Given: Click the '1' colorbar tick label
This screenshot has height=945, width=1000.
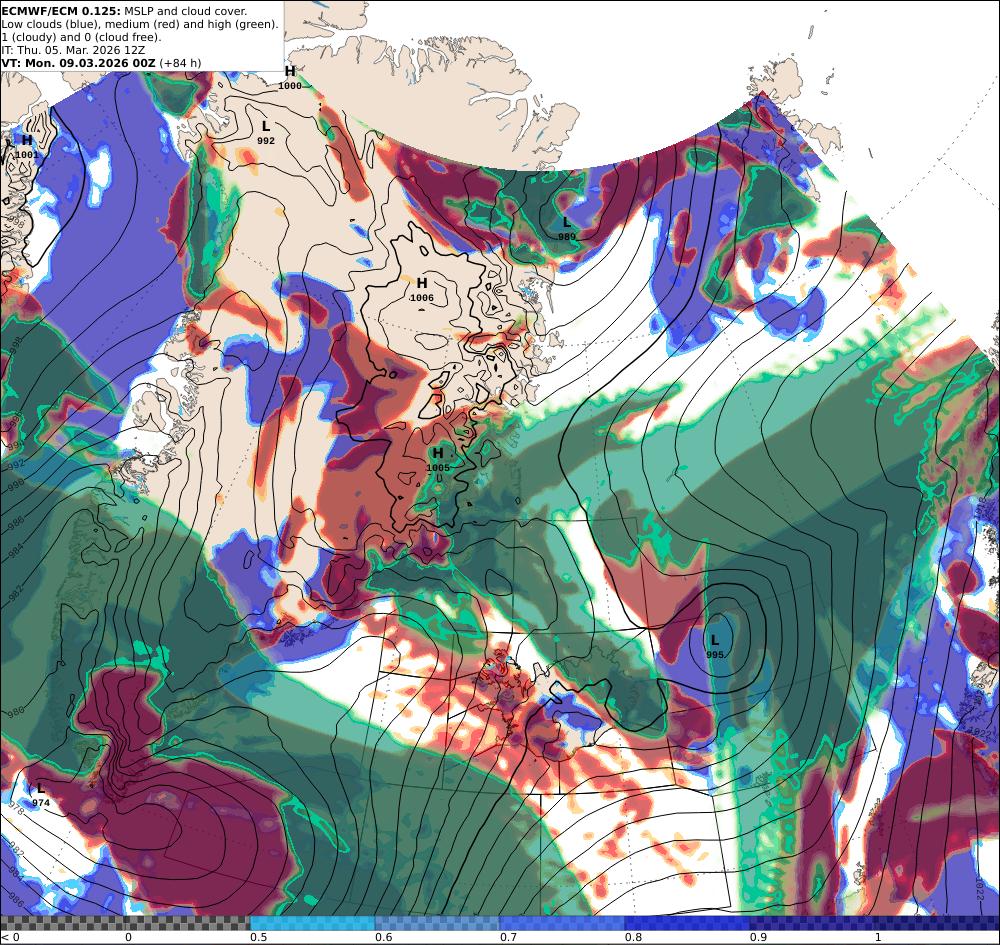Looking at the screenshot, I should click(x=878, y=937).
